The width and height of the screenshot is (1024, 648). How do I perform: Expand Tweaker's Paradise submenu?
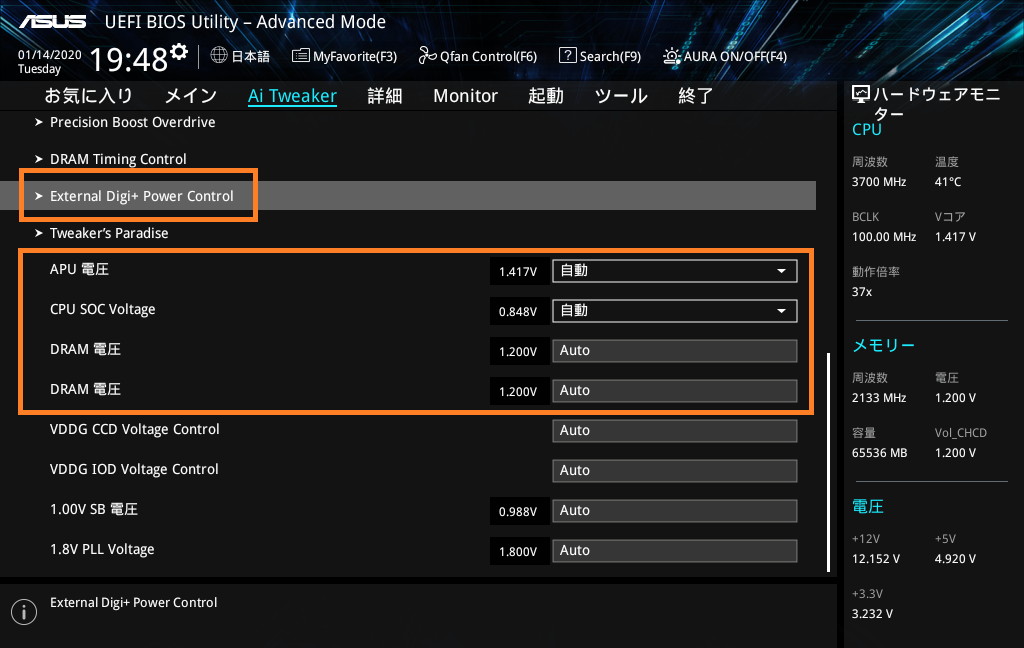pos(109,233)
